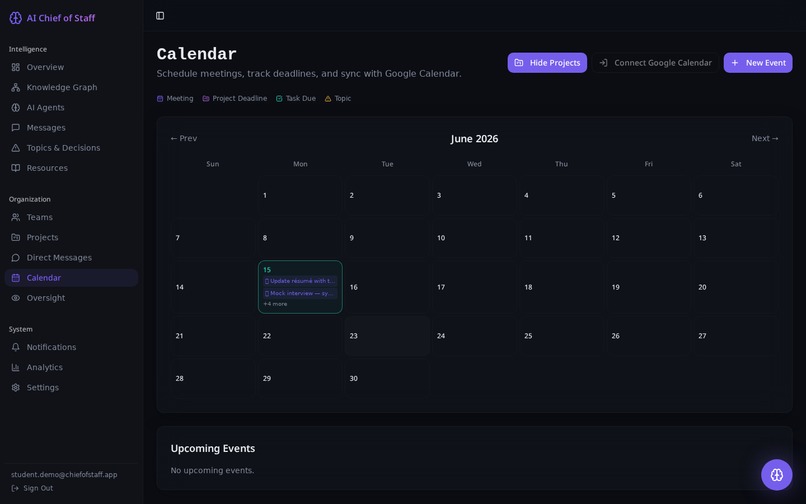Toggle Hide Projects button

click(x=547, y=63)
